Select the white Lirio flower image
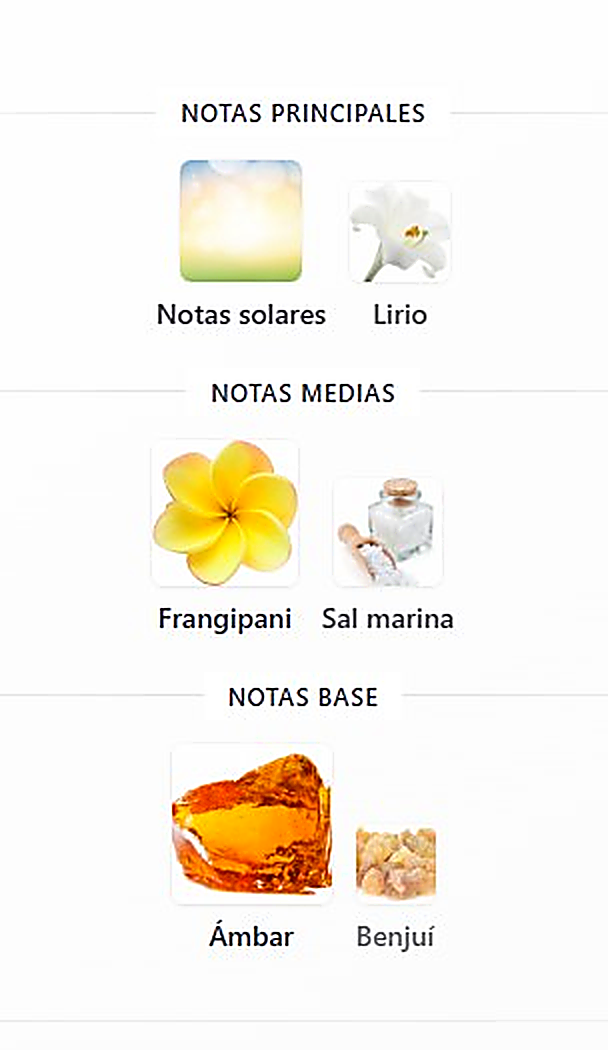 point(400,232)
